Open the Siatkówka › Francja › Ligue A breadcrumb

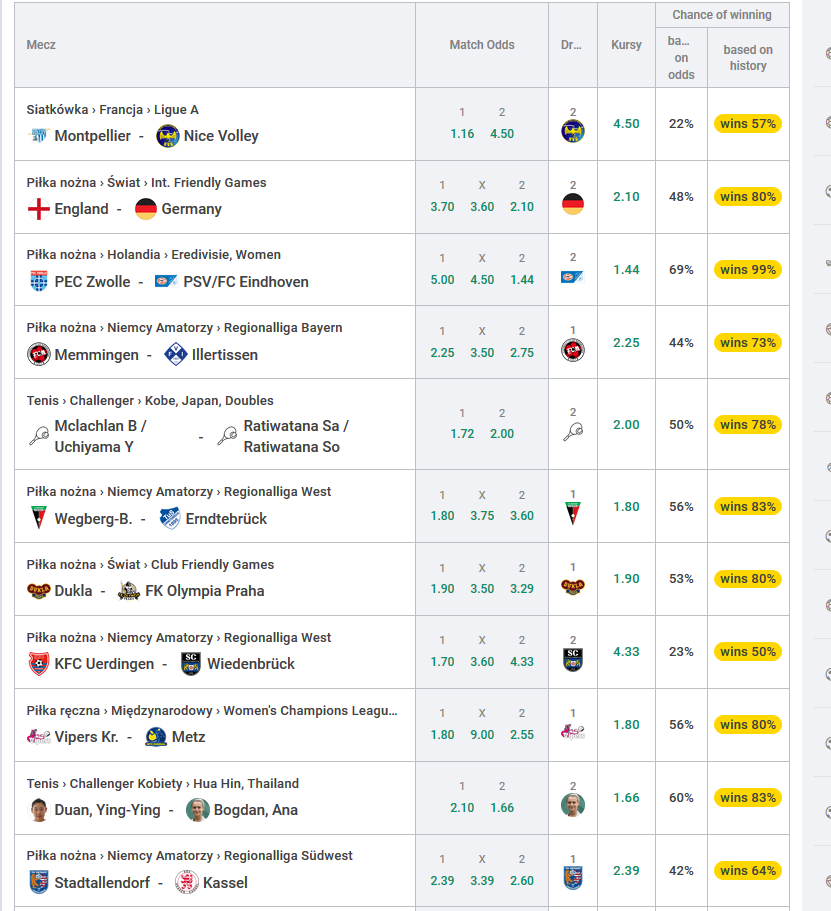[113, 110]
